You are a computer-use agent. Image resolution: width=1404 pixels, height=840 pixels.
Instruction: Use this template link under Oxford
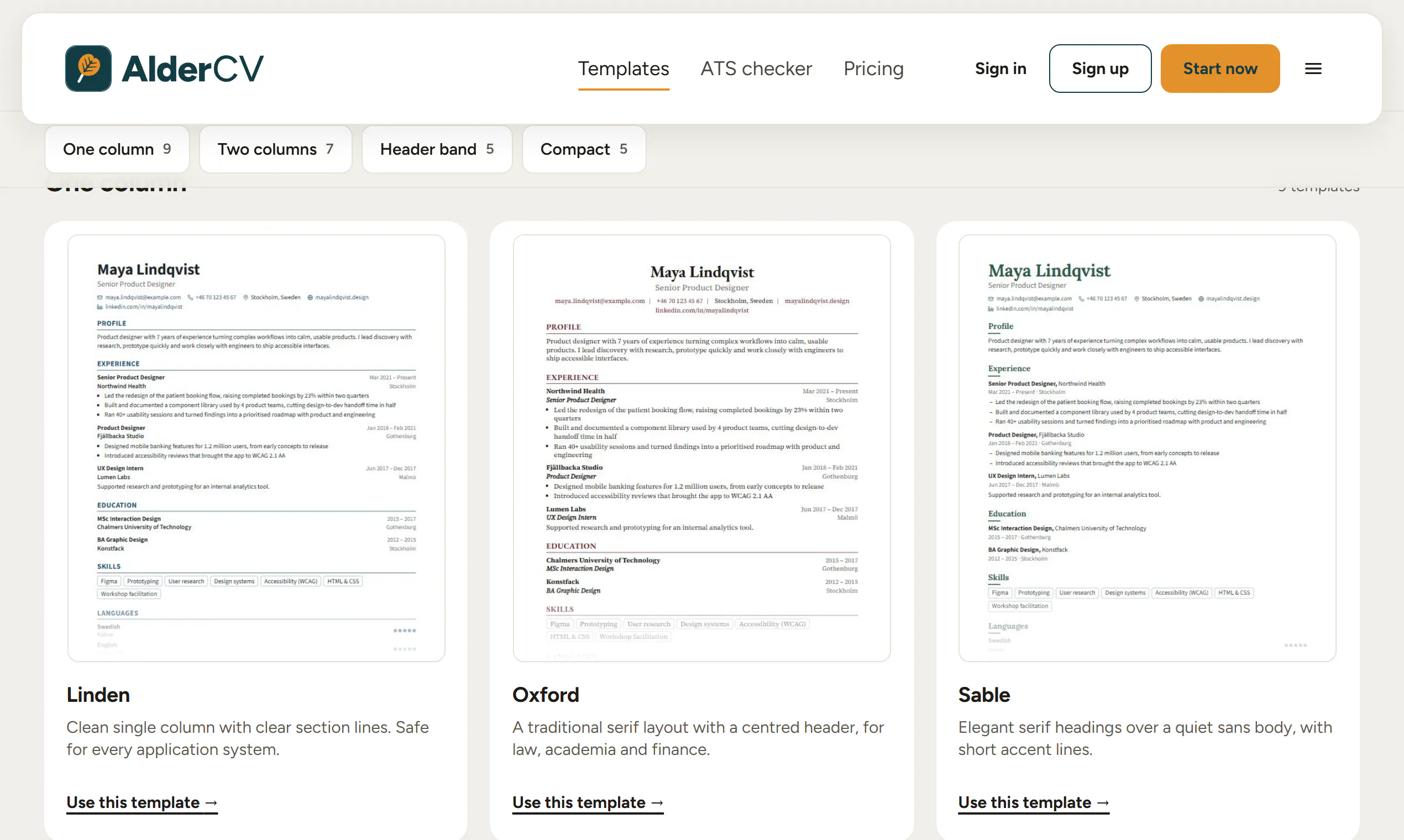pos(588,802)
